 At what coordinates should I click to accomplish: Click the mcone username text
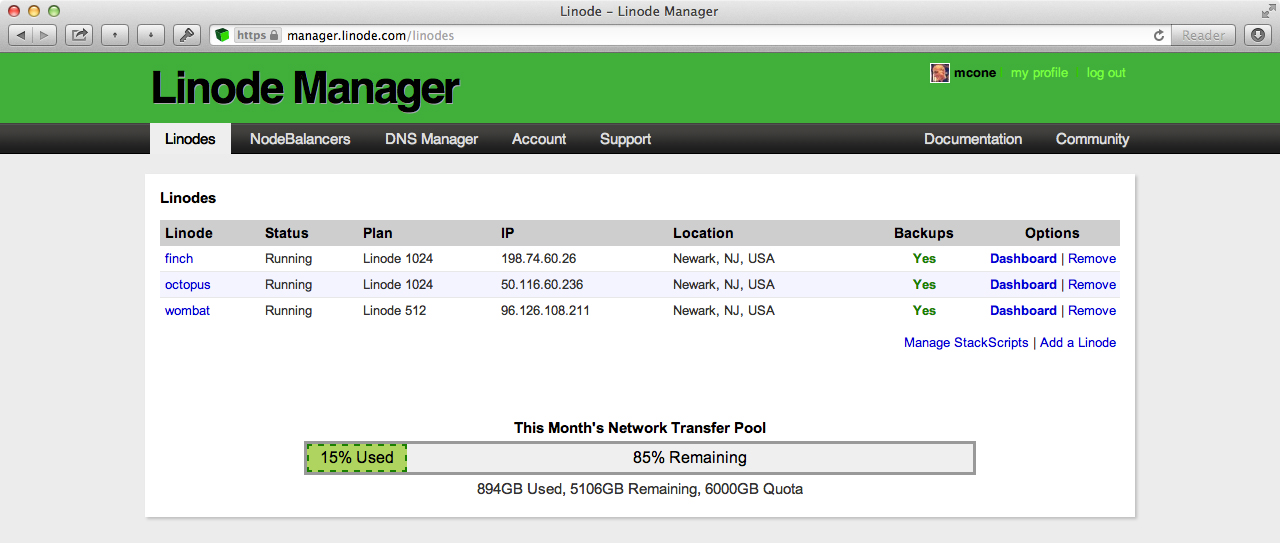point(975,73)
